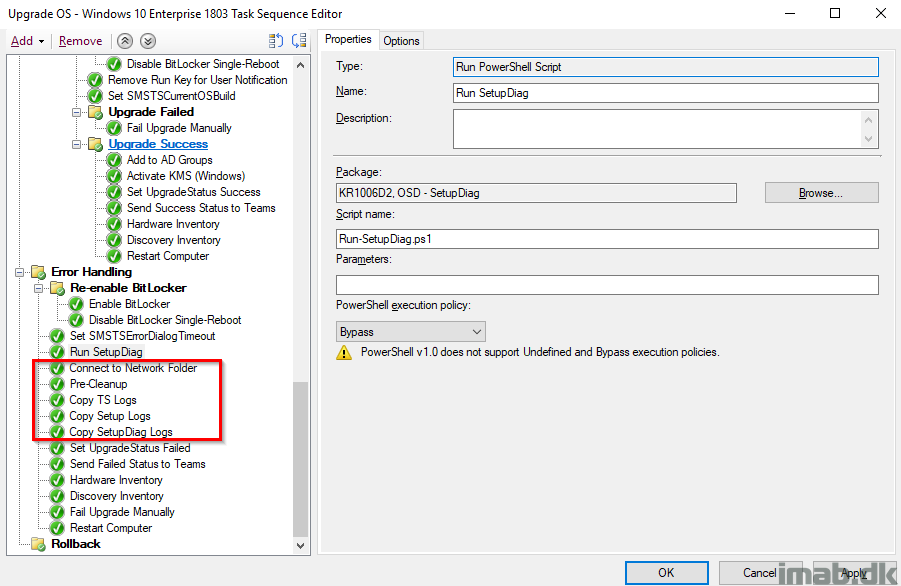Click the OK button

666,573
